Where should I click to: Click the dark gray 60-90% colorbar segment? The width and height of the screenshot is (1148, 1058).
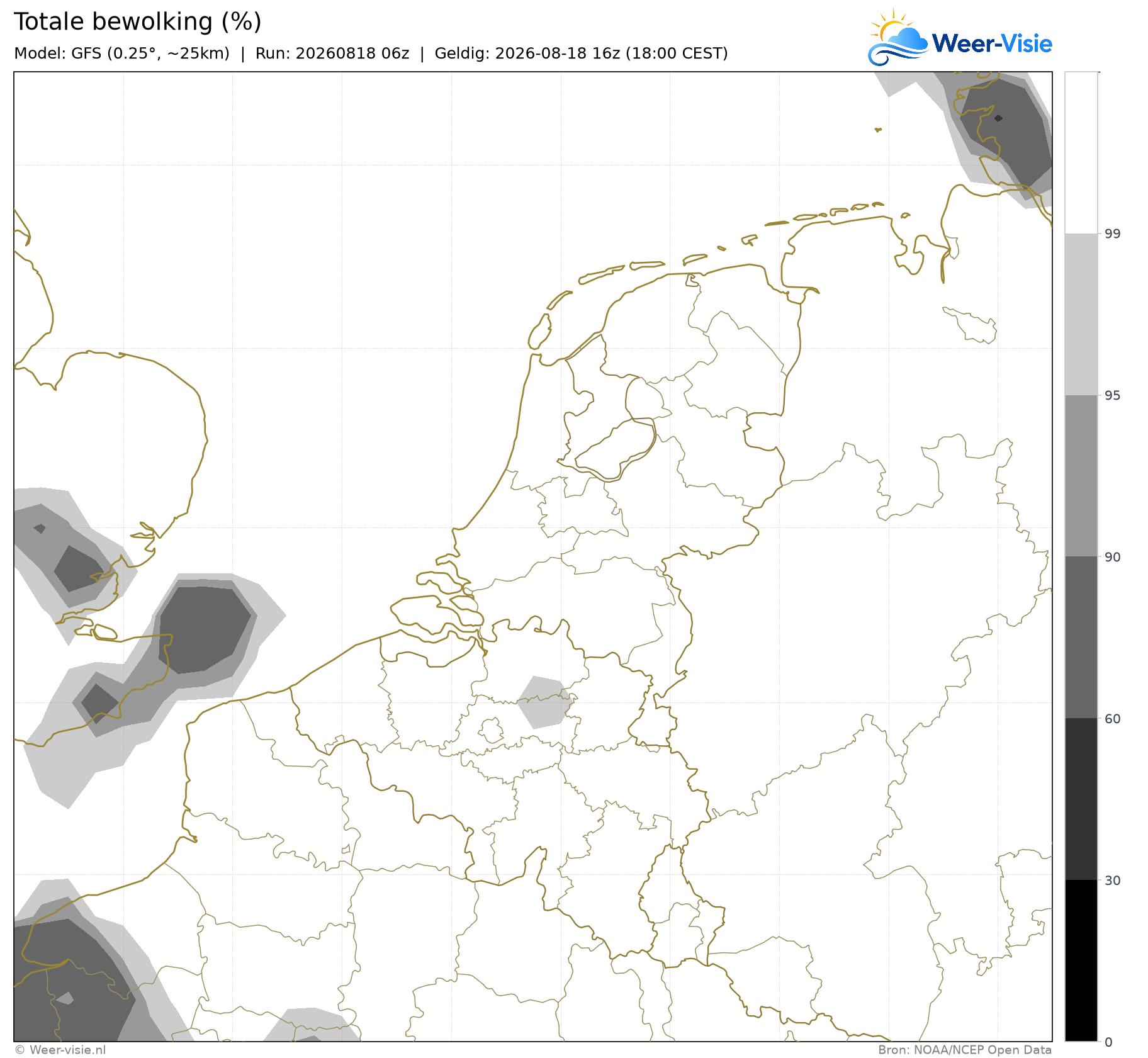click(x=1081, y=638)
